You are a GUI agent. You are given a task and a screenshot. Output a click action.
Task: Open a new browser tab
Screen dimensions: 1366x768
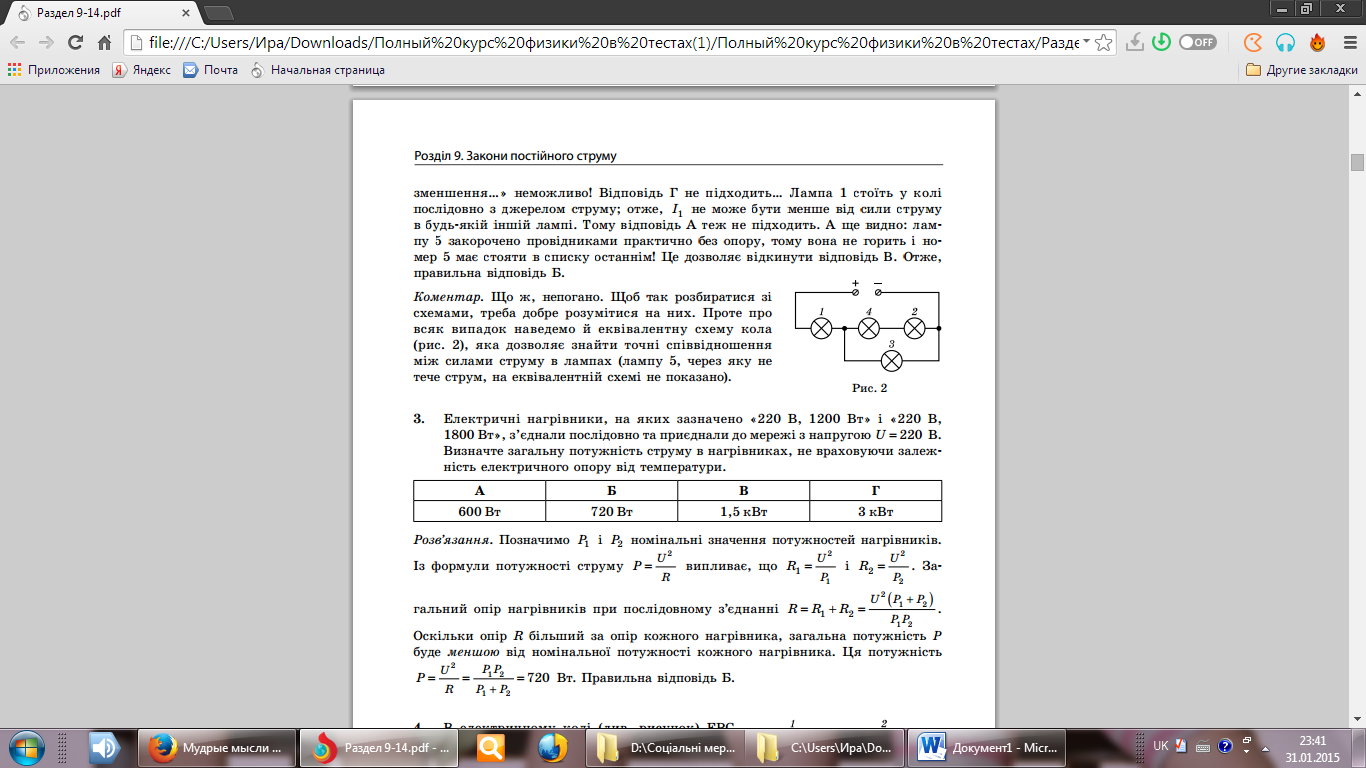[219, 14]
